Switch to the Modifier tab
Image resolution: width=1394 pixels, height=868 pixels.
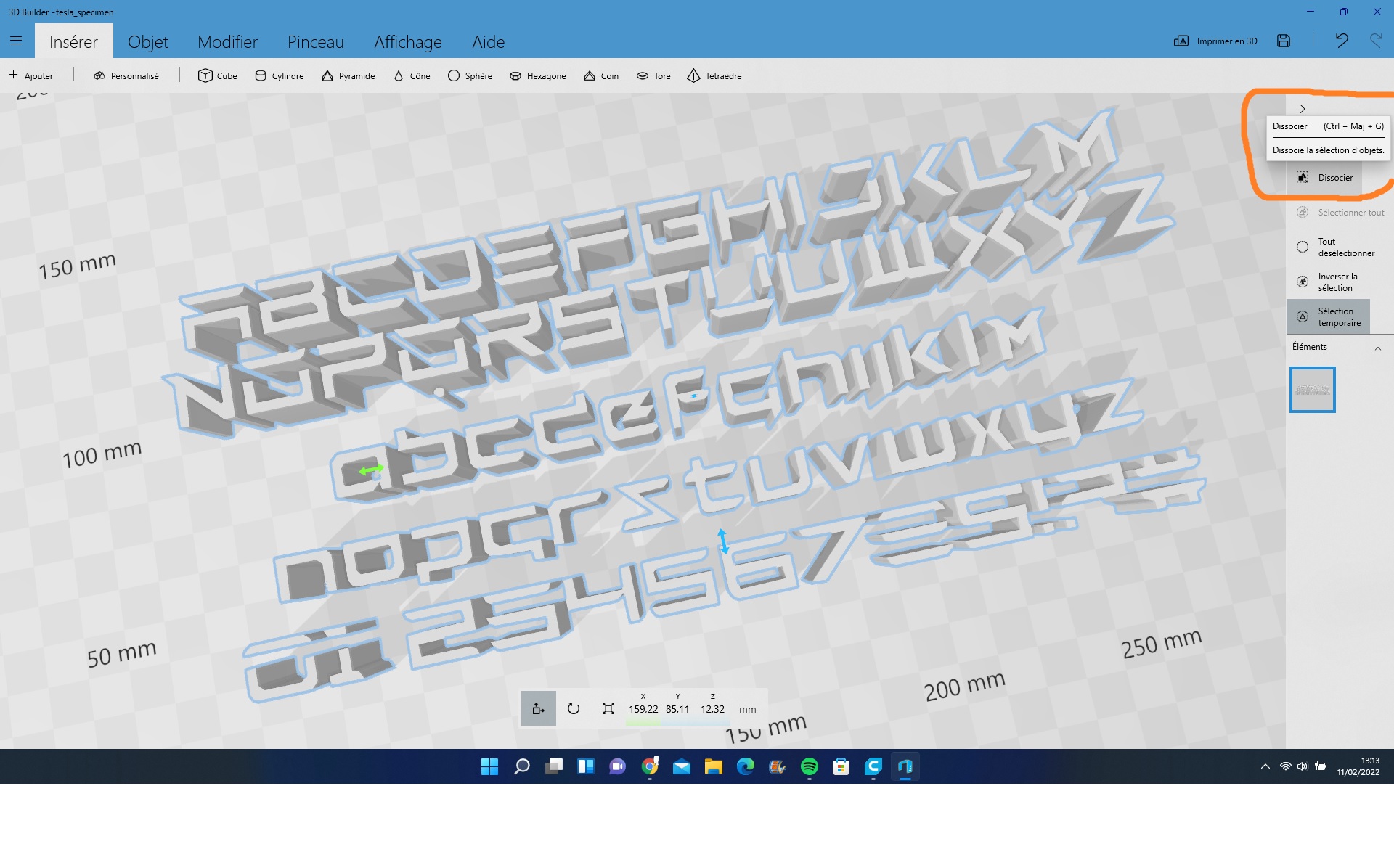point(227,41)
